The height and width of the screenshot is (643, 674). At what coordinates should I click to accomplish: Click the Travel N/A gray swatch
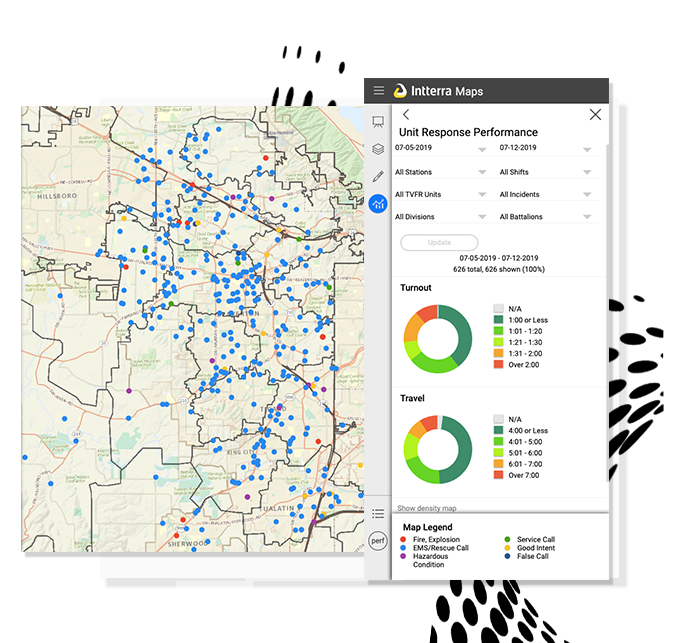498,419
